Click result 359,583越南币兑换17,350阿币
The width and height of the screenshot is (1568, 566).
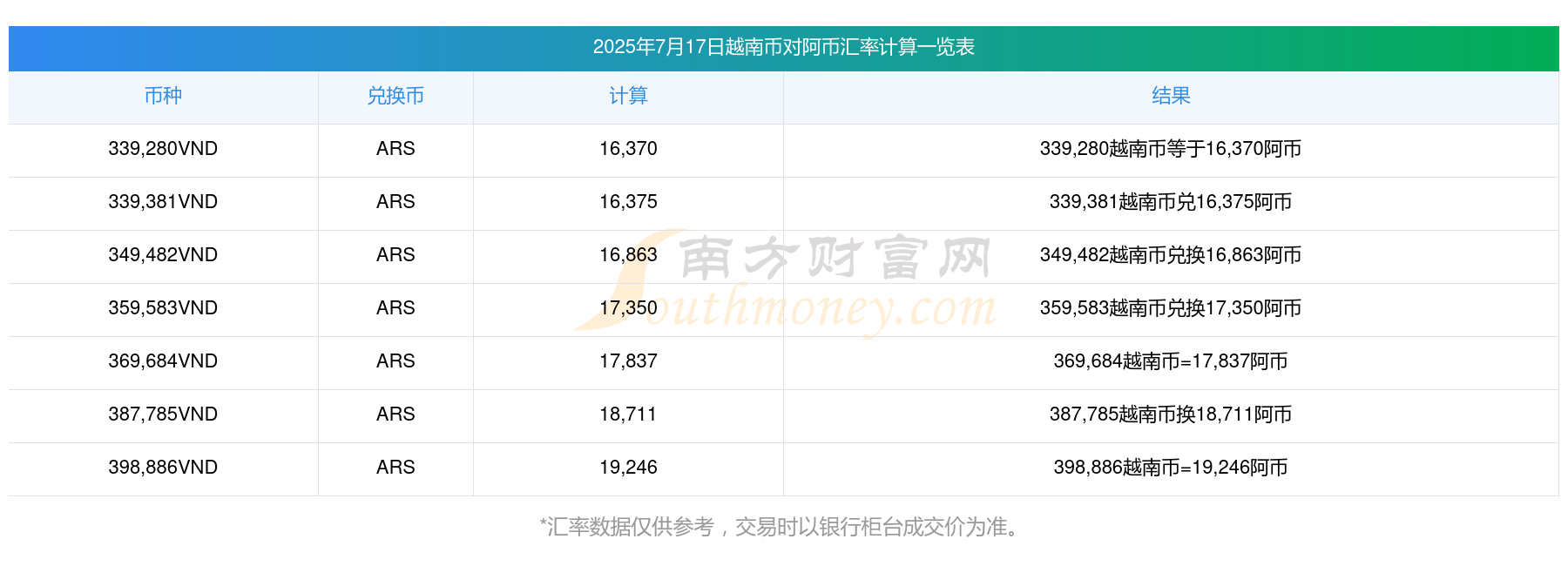coord(1171,308)
